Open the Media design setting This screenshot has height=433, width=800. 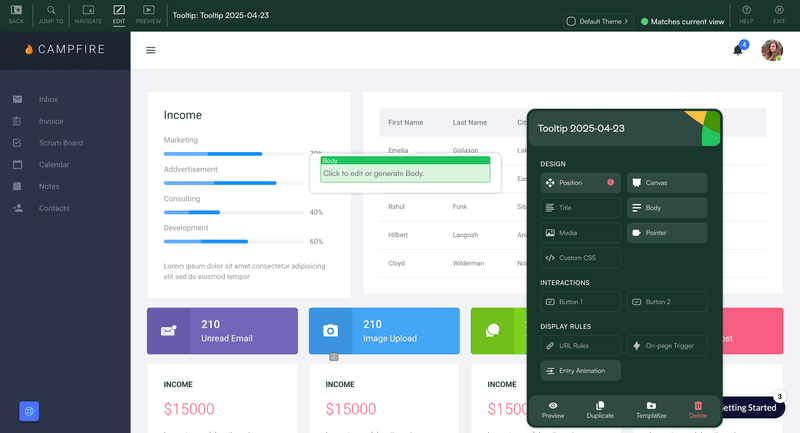point(580,233)
